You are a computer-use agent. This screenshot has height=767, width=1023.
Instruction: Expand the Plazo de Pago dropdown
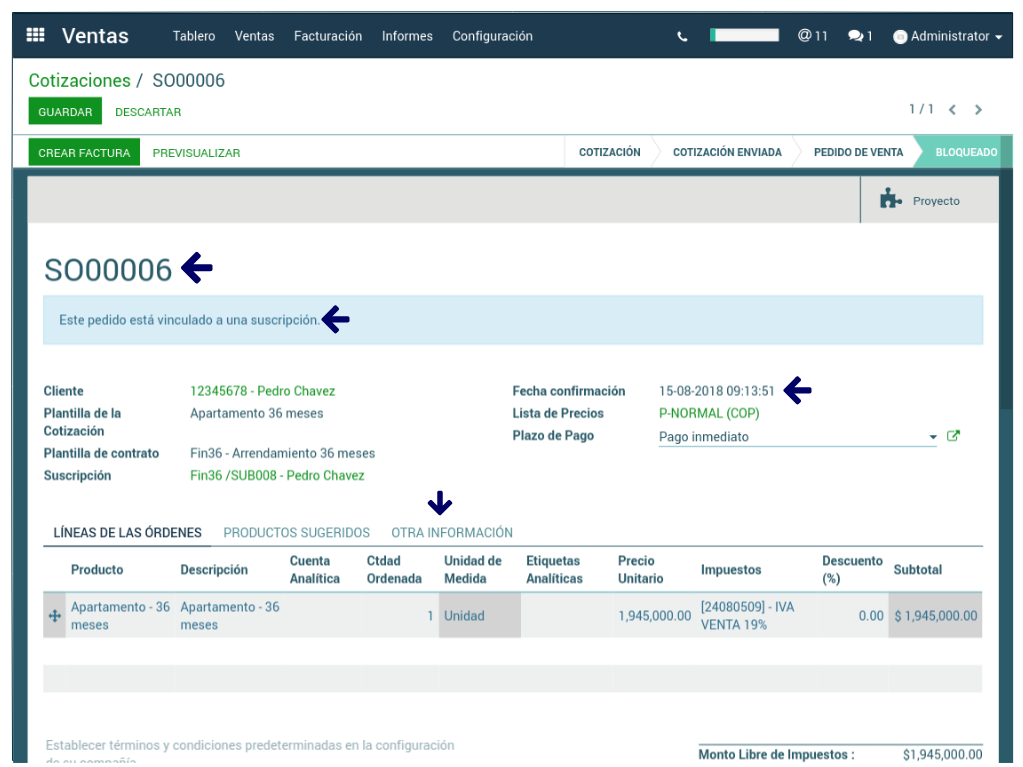(x=932, y=437)
